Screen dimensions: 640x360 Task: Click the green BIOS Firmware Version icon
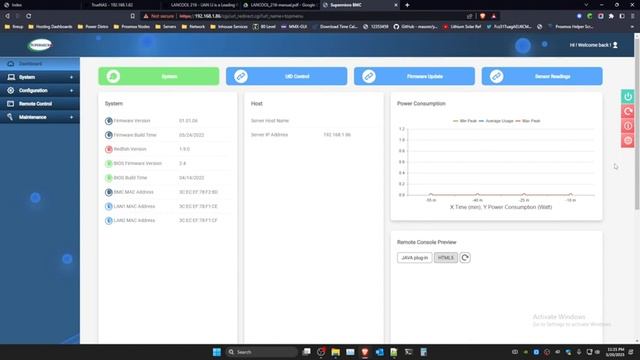point(109,164)
